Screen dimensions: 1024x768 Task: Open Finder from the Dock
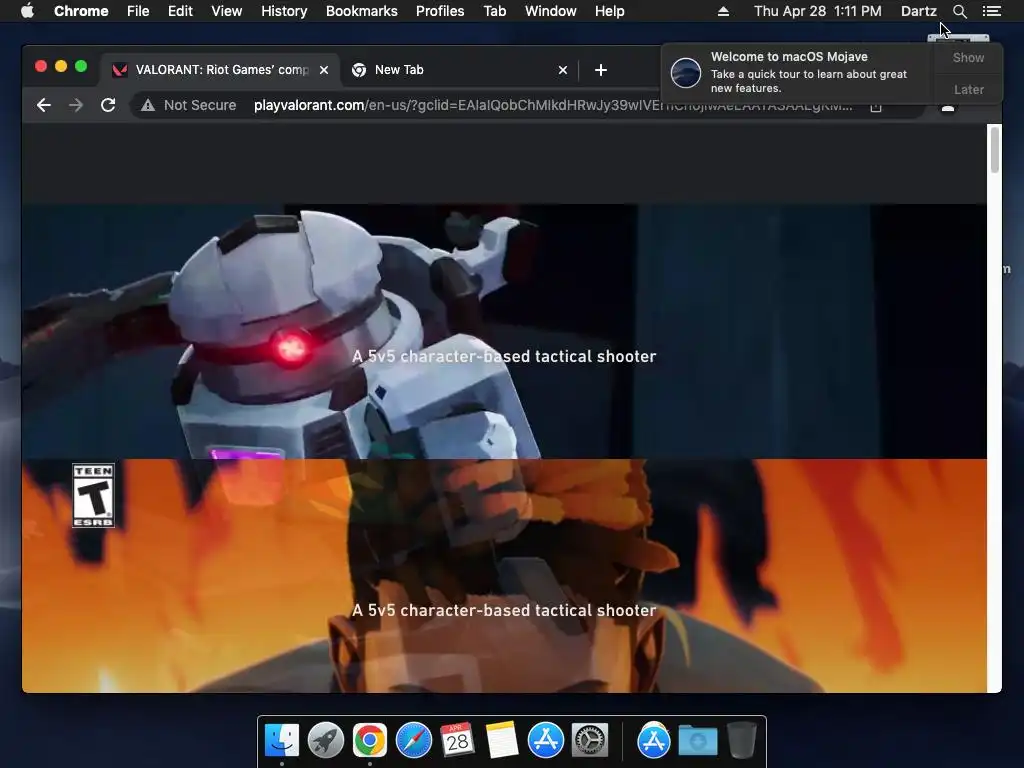point(281,740)
